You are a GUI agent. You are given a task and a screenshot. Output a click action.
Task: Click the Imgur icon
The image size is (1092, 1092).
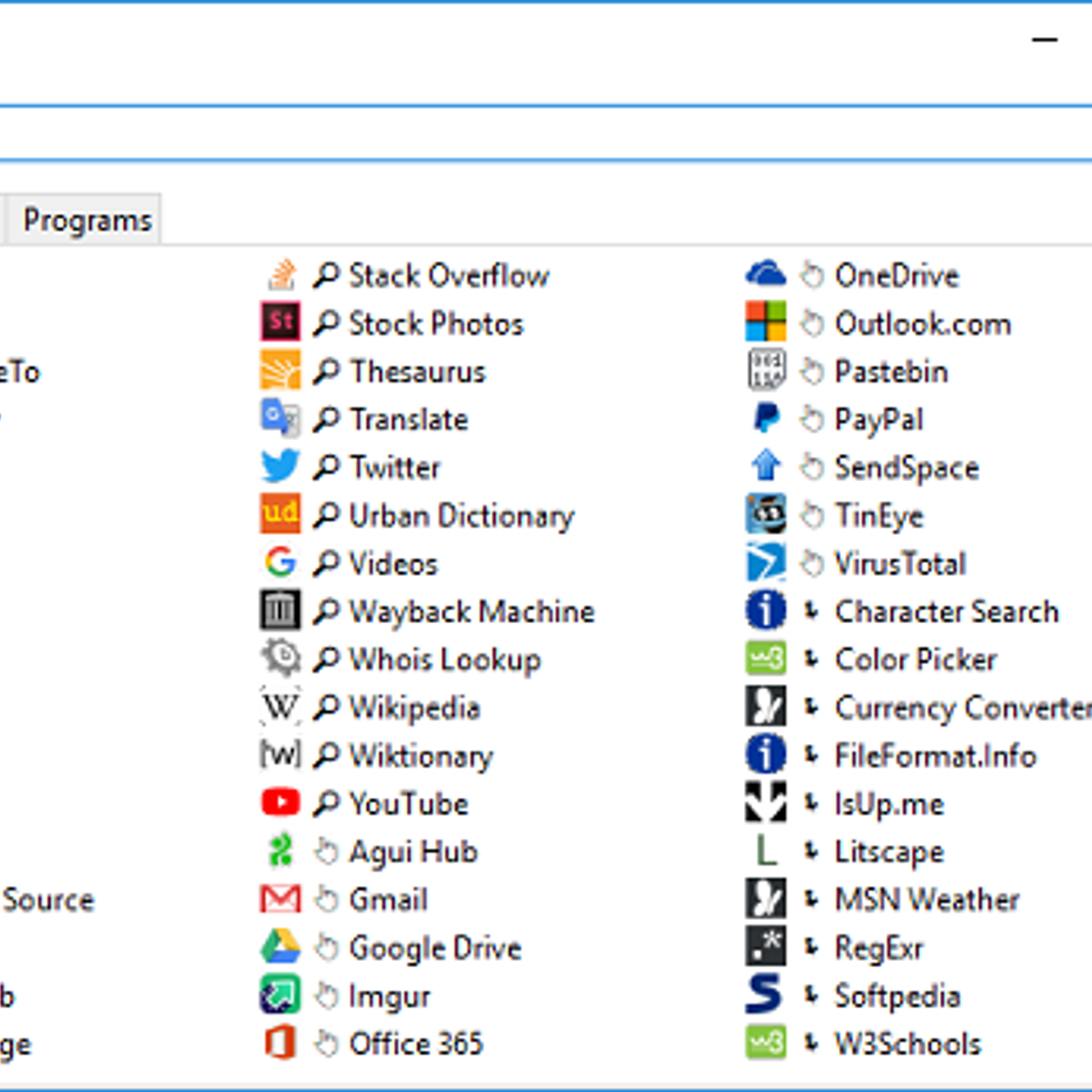(x=281, y=994)
